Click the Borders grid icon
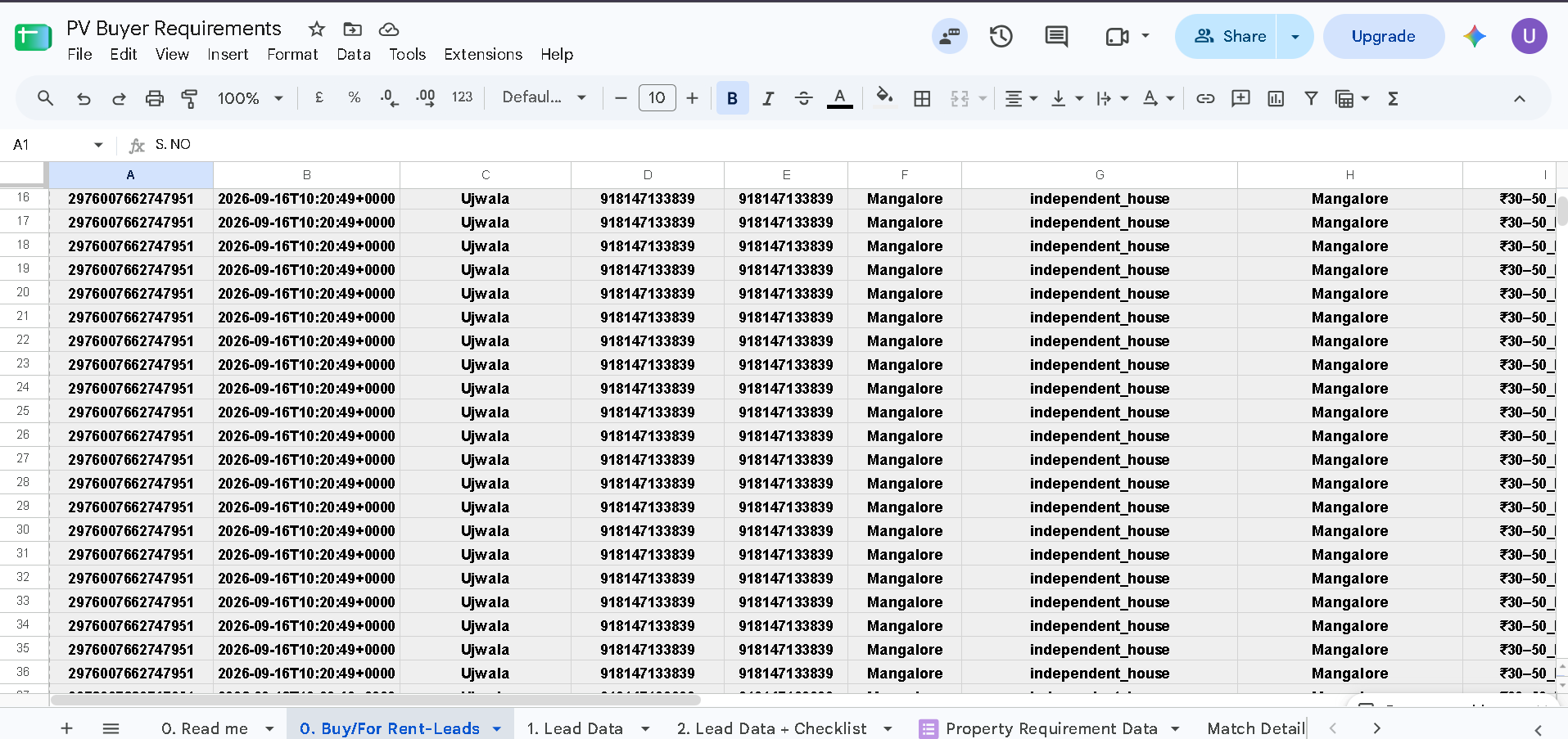 [x=922, y=98]
